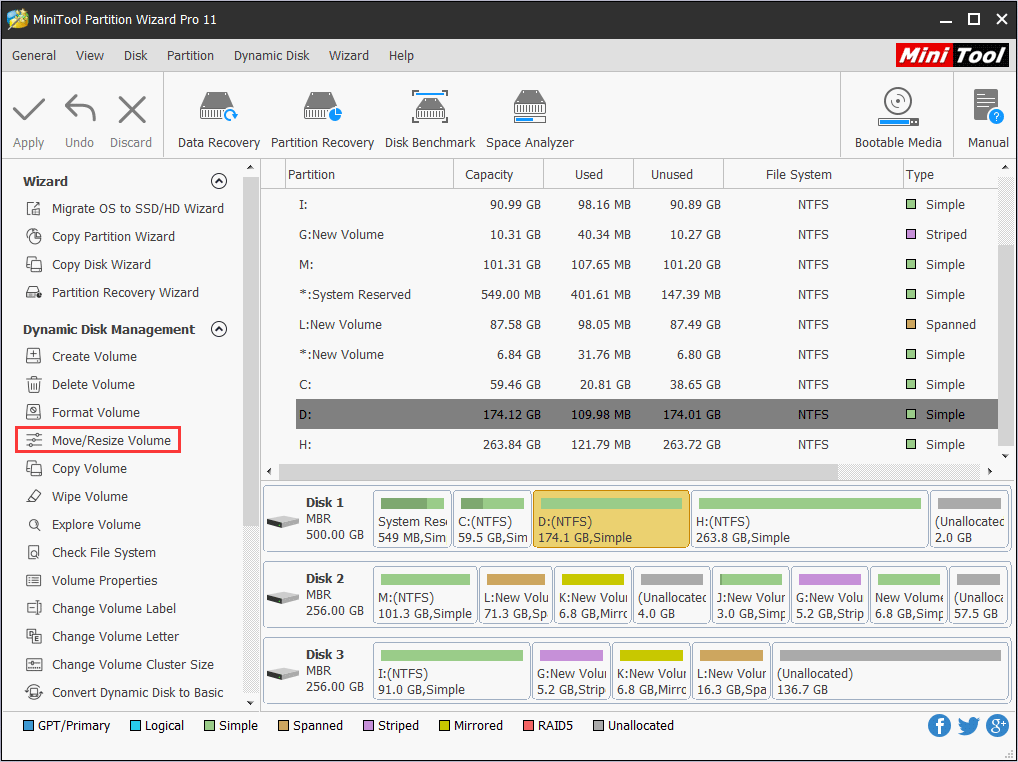The image size is (1018, 762).
Task: Choose Change Volume Cluster Size
Action: (119, 664)
